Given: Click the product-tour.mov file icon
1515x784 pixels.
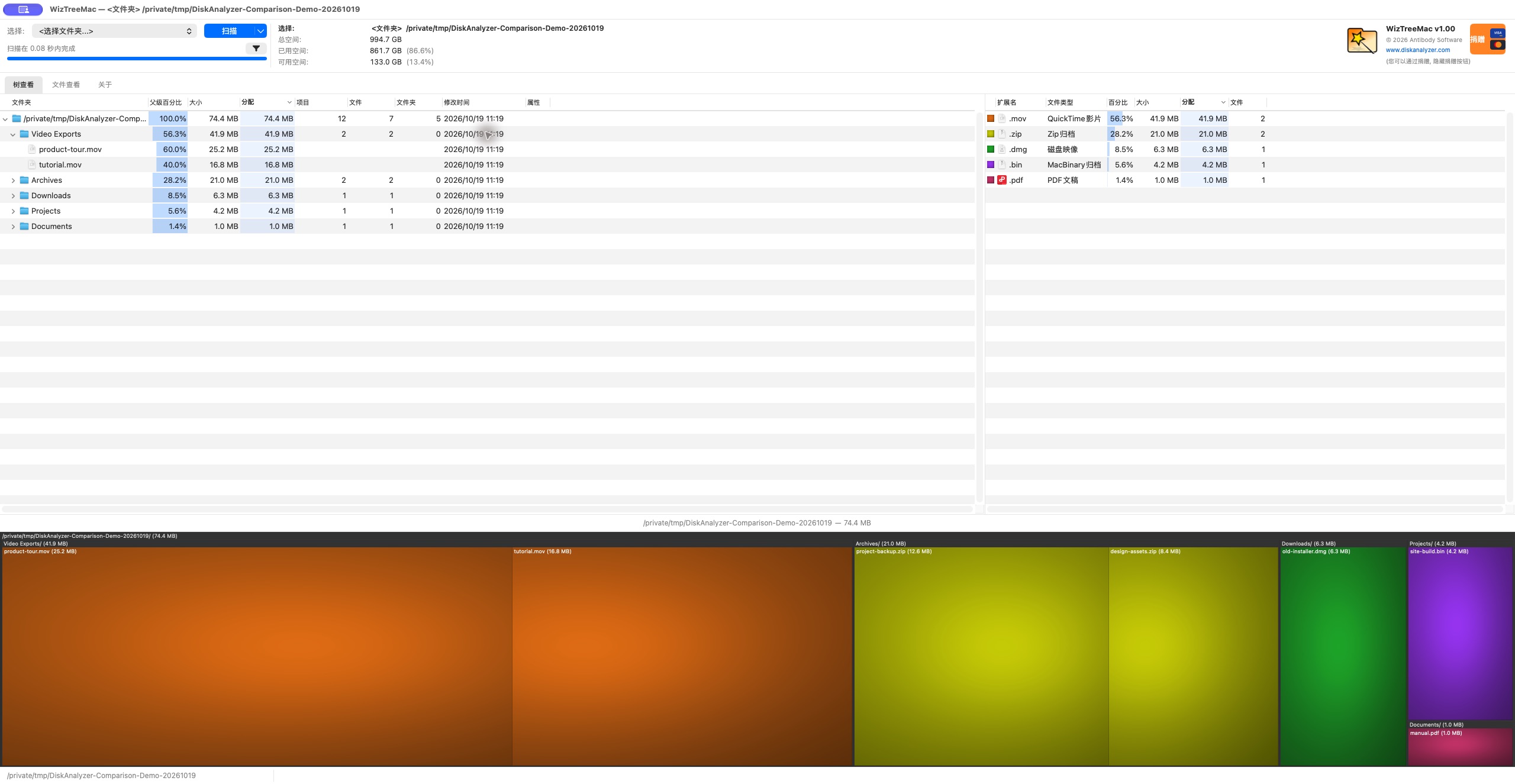Looking at the screenshot, I should (32, 149).
